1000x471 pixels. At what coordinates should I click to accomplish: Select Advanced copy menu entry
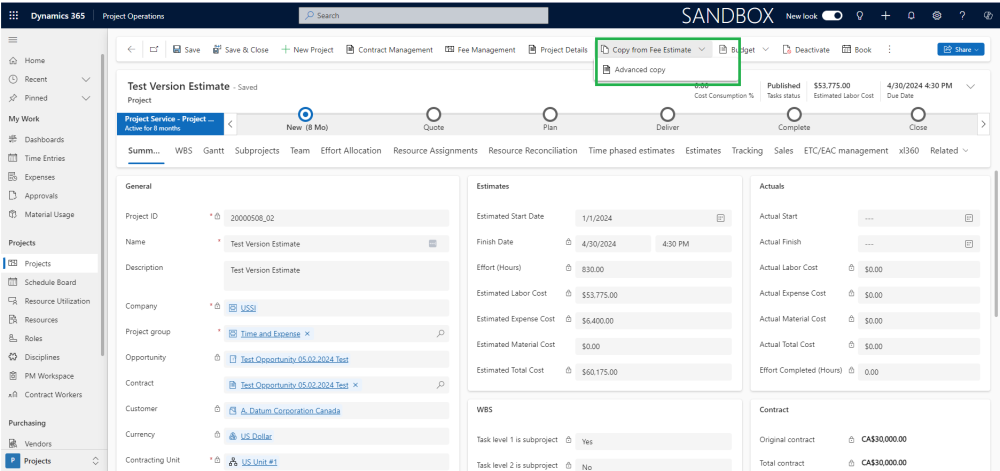(634, 70)
